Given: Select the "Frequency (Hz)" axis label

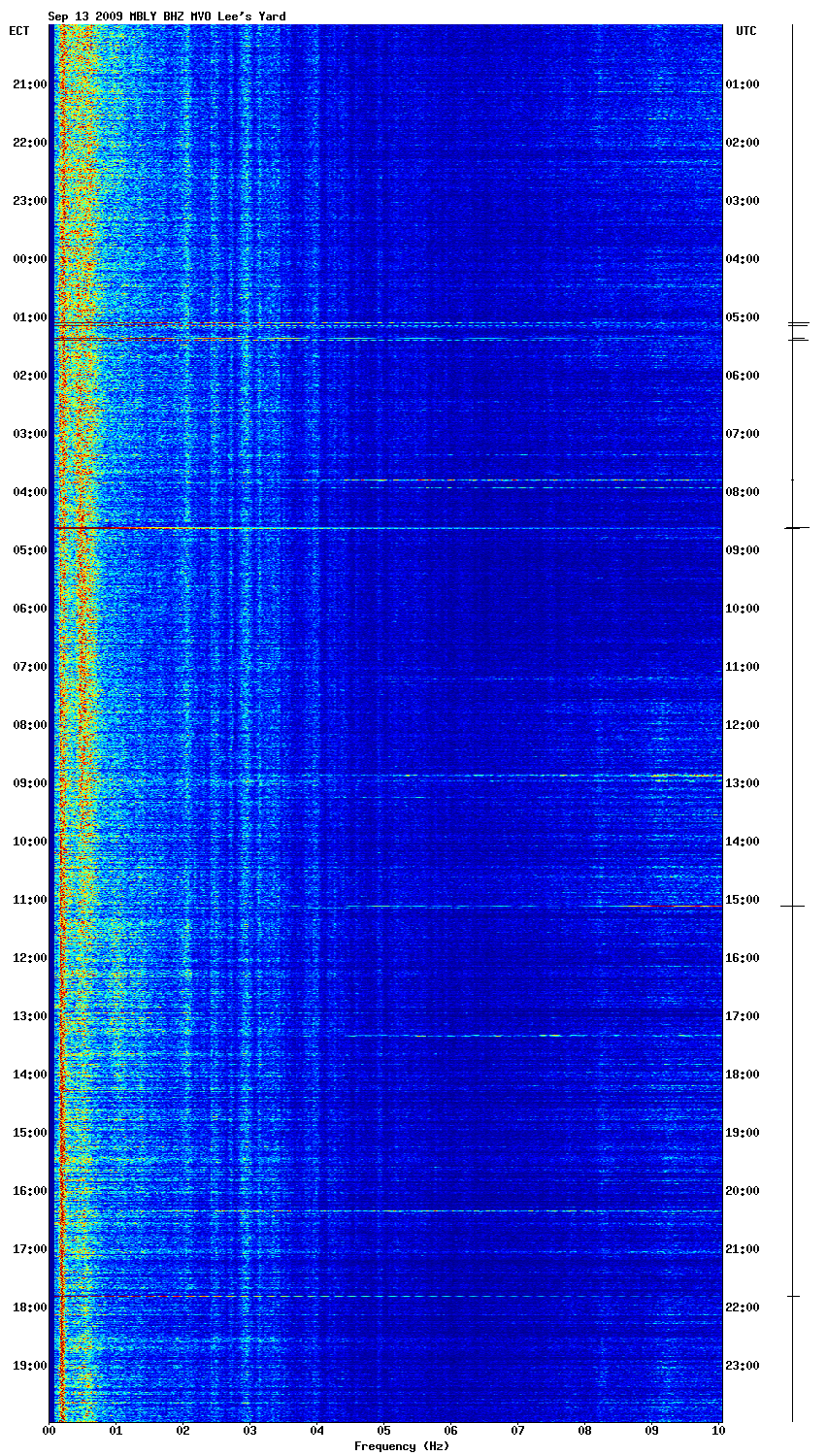Looking at the screenshot, I should 401,1446.
